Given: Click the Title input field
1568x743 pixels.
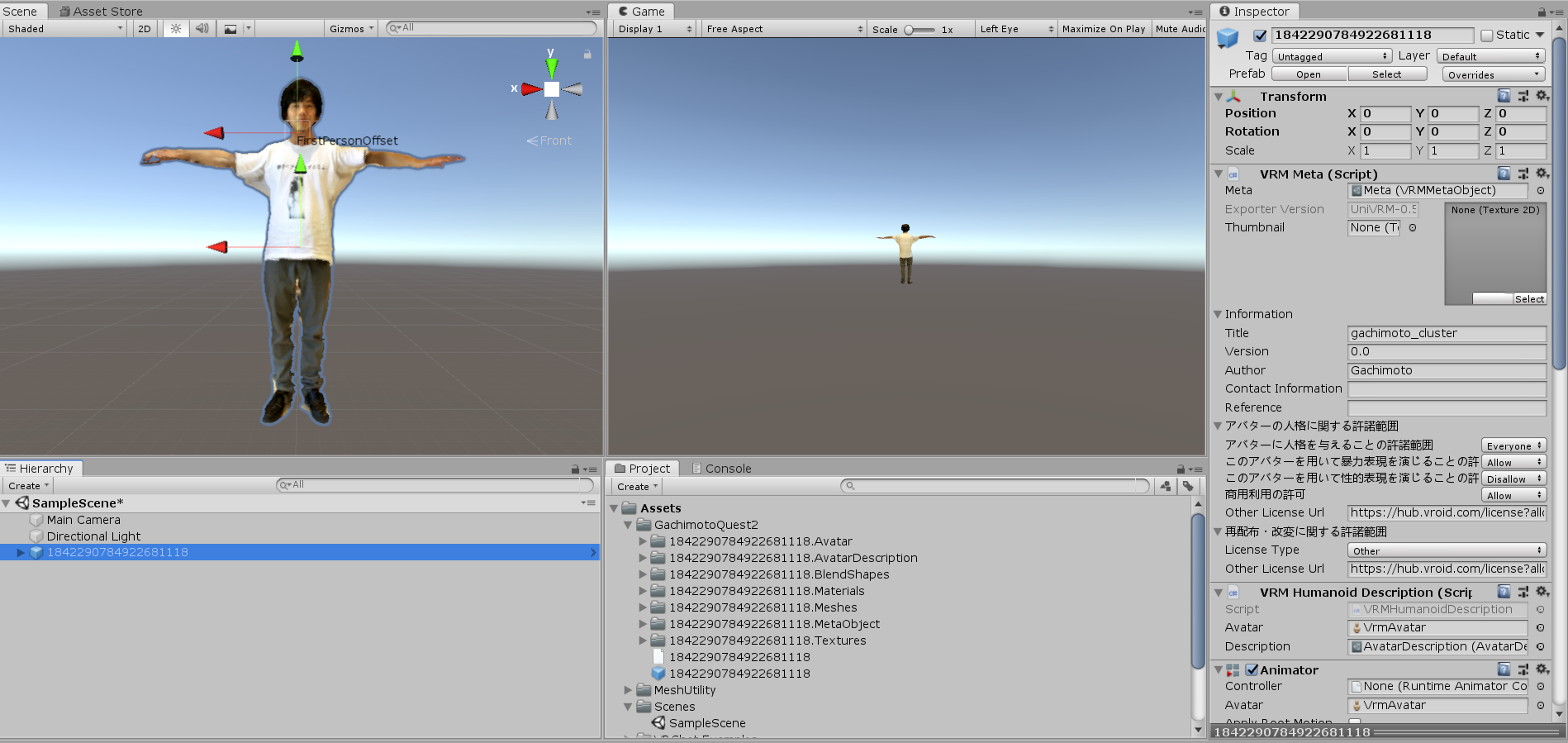Looking at the screenshot, I should 1447,334.
